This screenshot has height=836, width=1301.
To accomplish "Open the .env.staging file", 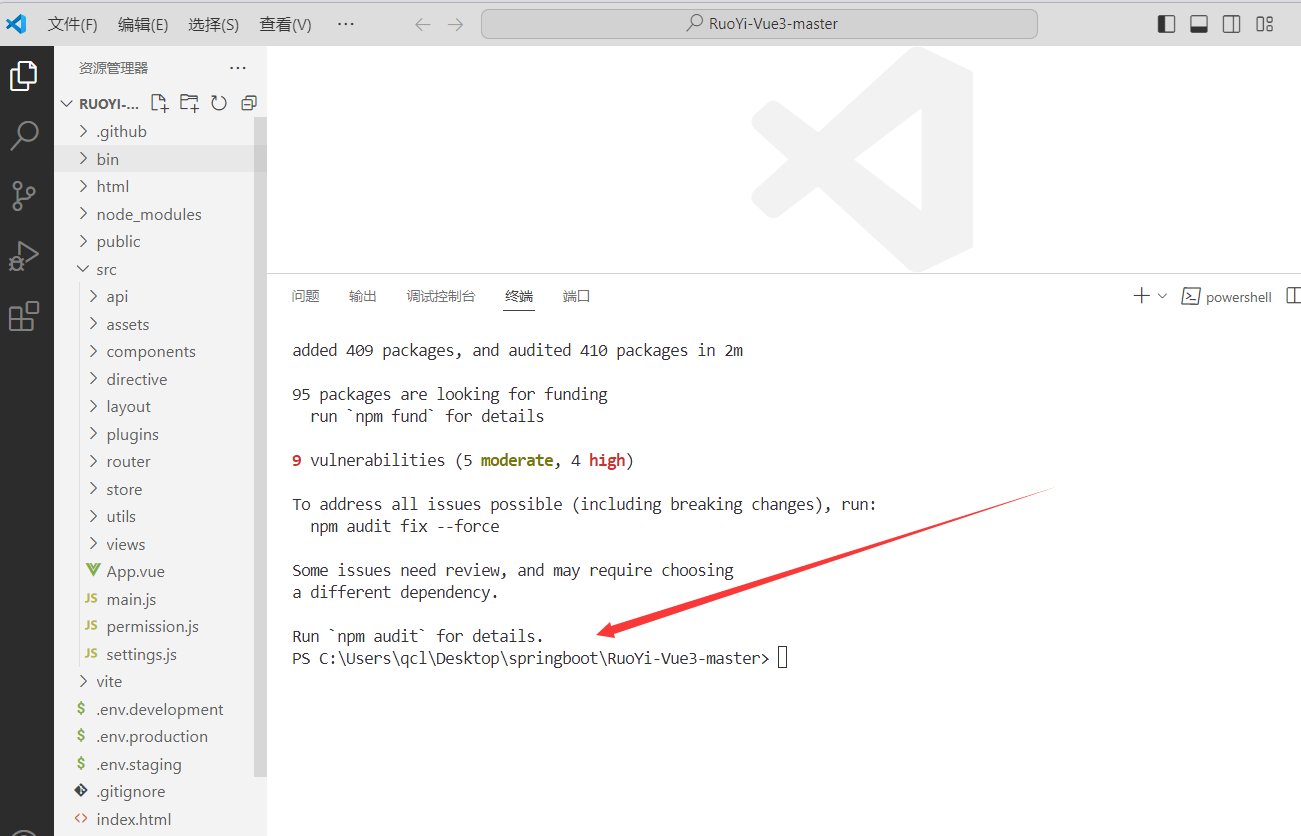I will (160, 764).
